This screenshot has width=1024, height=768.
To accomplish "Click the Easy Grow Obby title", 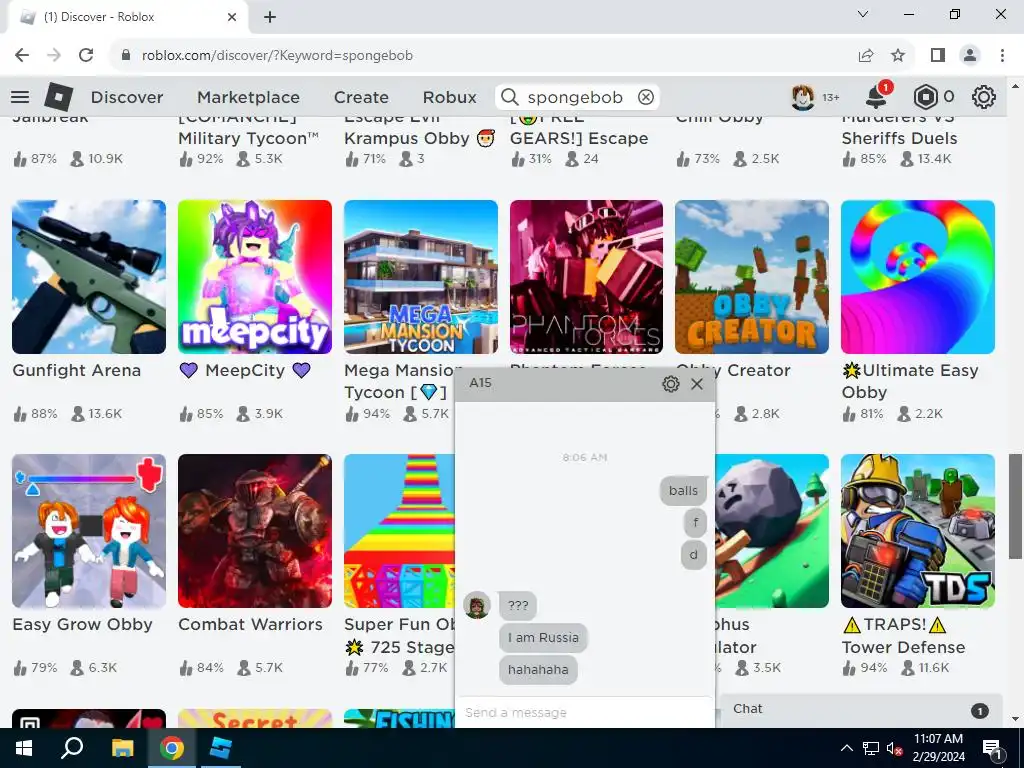I will tap(82, 624).
